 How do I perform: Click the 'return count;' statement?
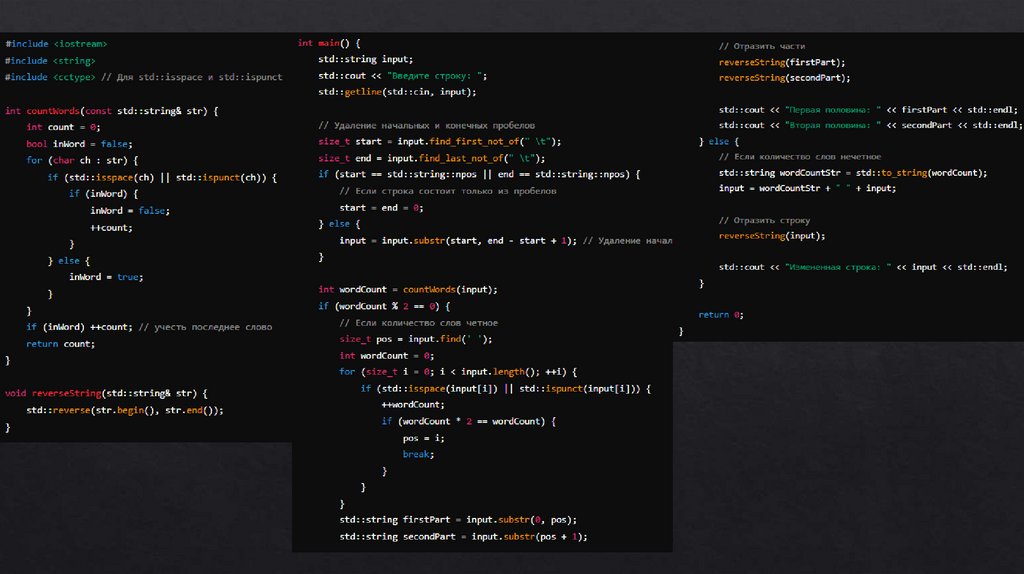click(60, 344)
